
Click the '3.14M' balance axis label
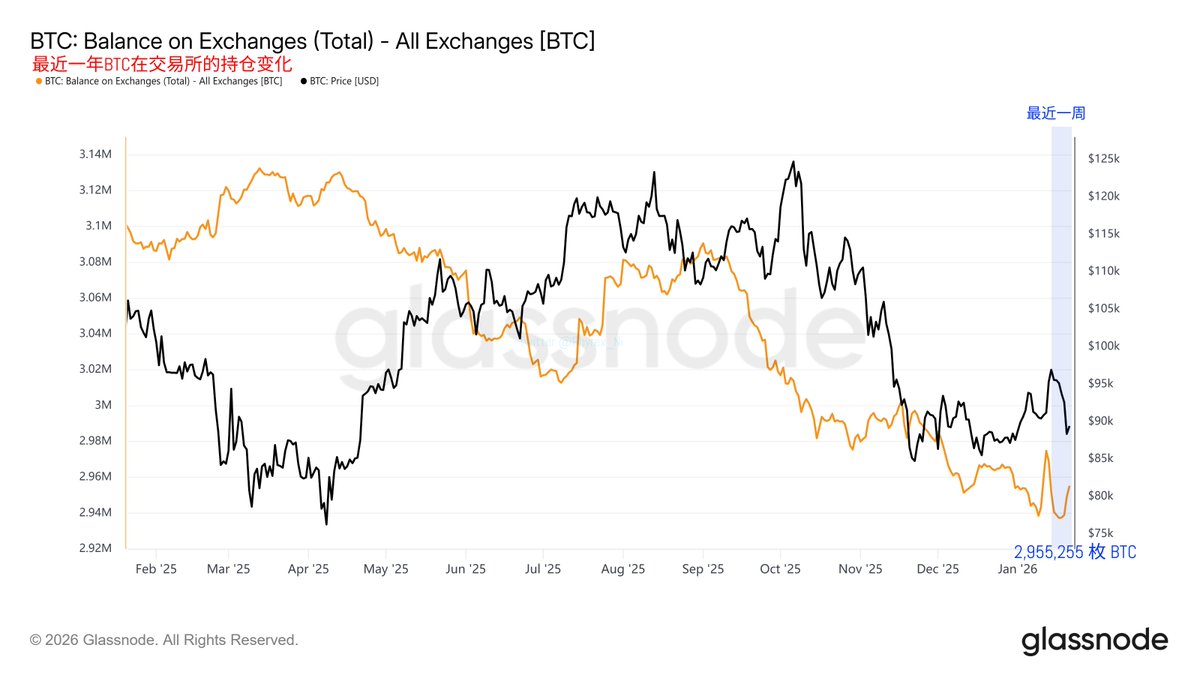97,155
